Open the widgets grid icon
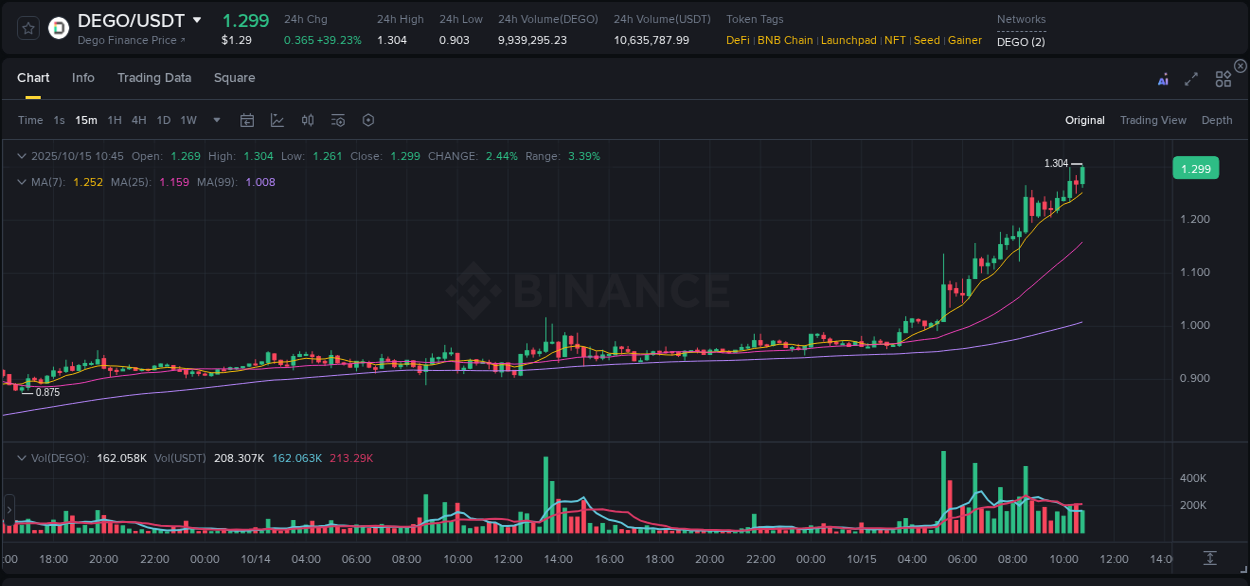 (x=1222, y=78)
